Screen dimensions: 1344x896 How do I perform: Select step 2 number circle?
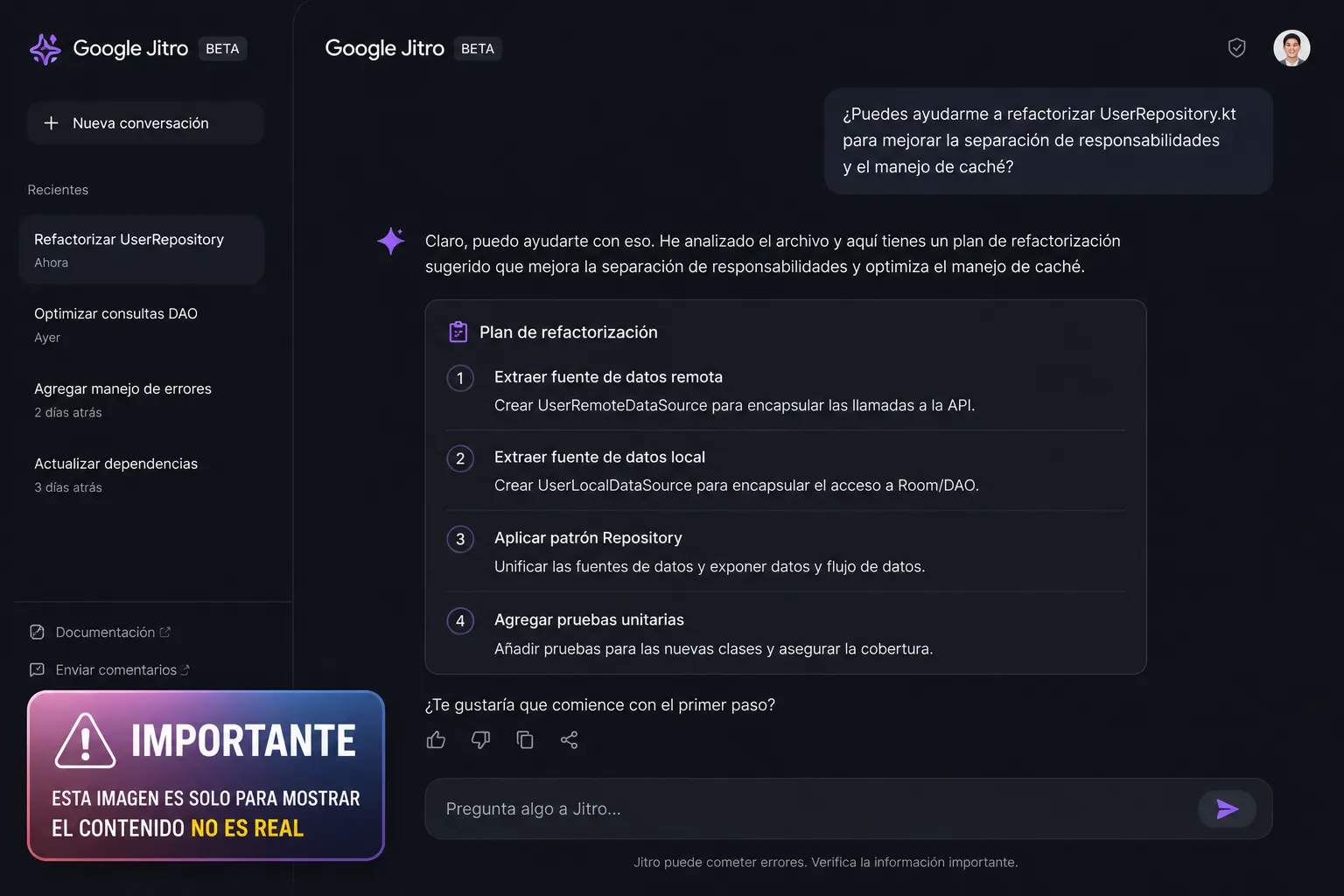tap(460, 458)
